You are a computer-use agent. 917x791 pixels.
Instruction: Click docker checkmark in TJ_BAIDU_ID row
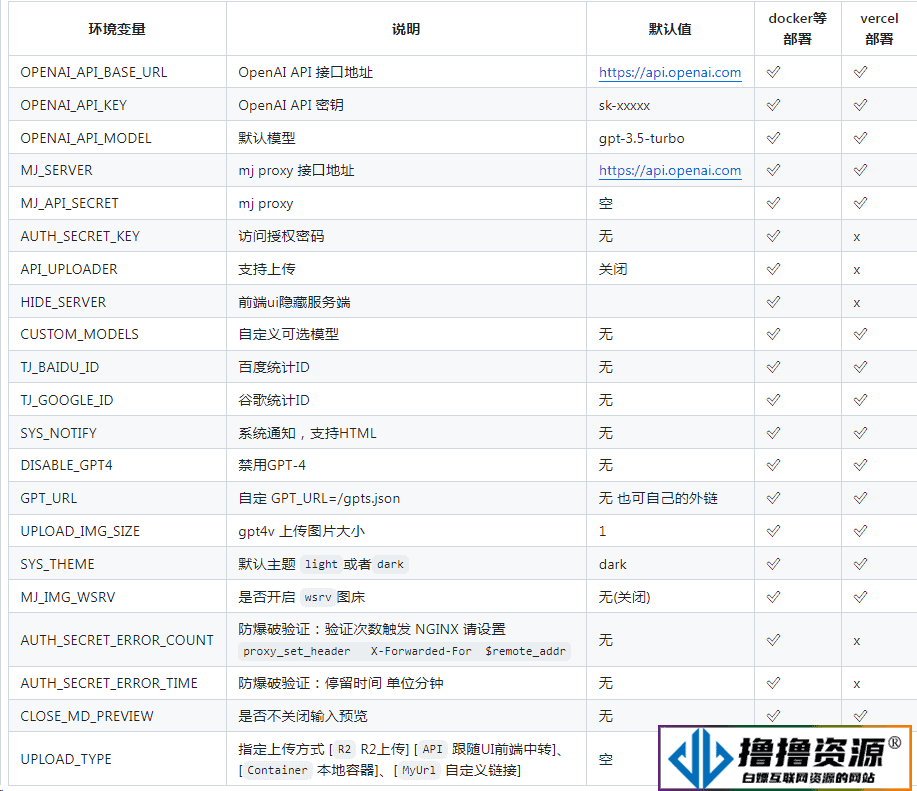point(773,367)
